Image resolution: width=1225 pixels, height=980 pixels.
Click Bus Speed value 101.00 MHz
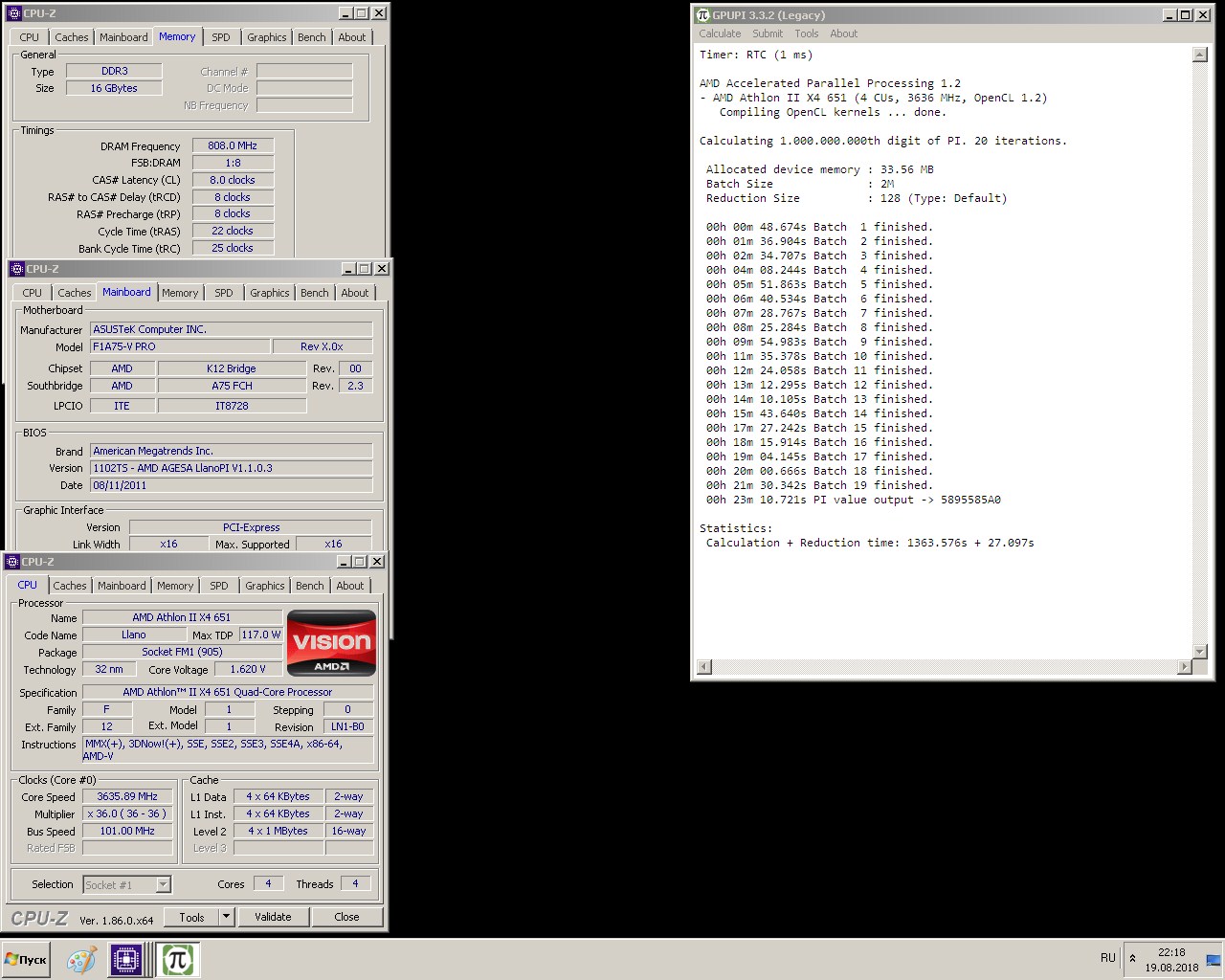tap(127, 831)
